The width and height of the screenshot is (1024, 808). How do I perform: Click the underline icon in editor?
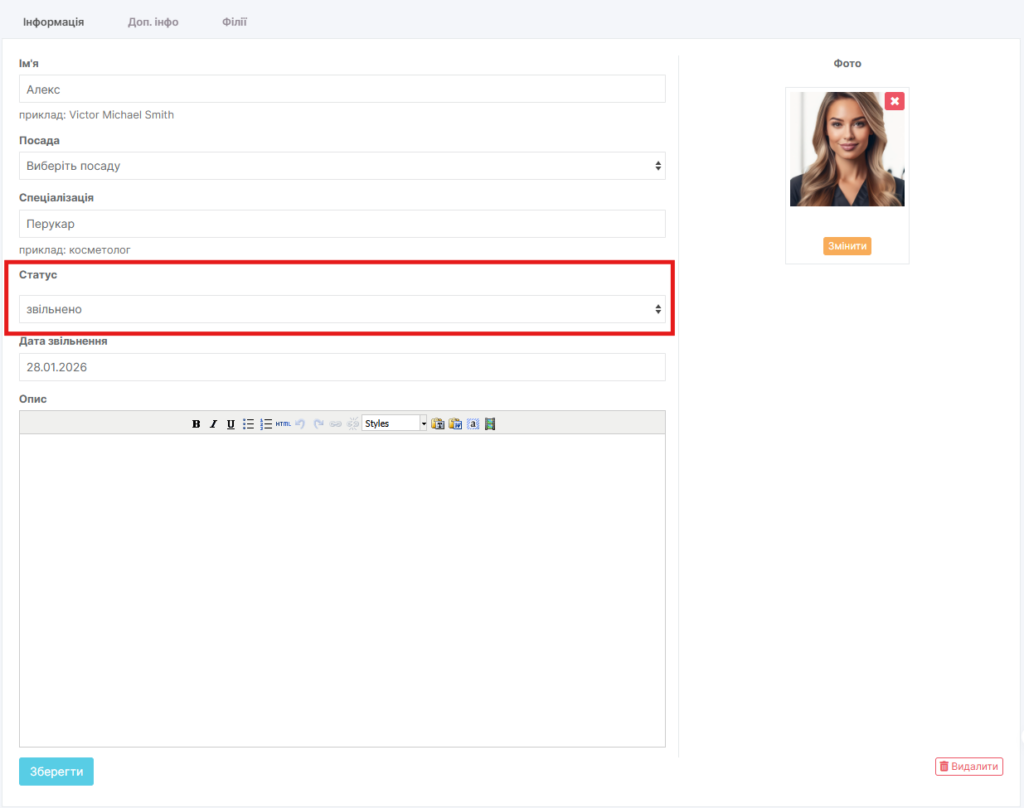[230, 424]
